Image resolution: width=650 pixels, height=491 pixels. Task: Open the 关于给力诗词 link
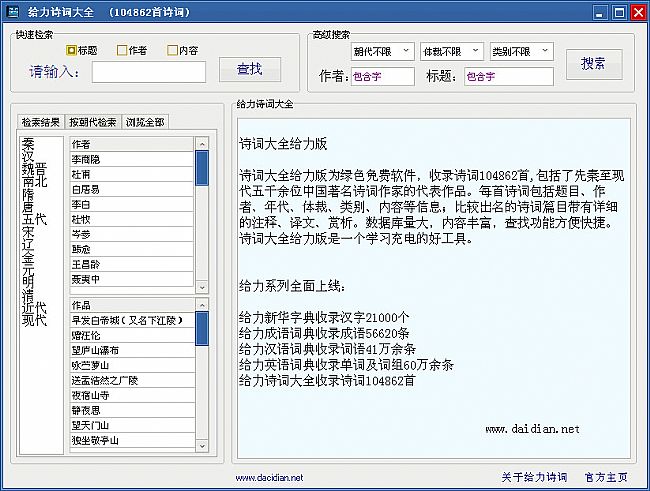[x=534, y=477]
